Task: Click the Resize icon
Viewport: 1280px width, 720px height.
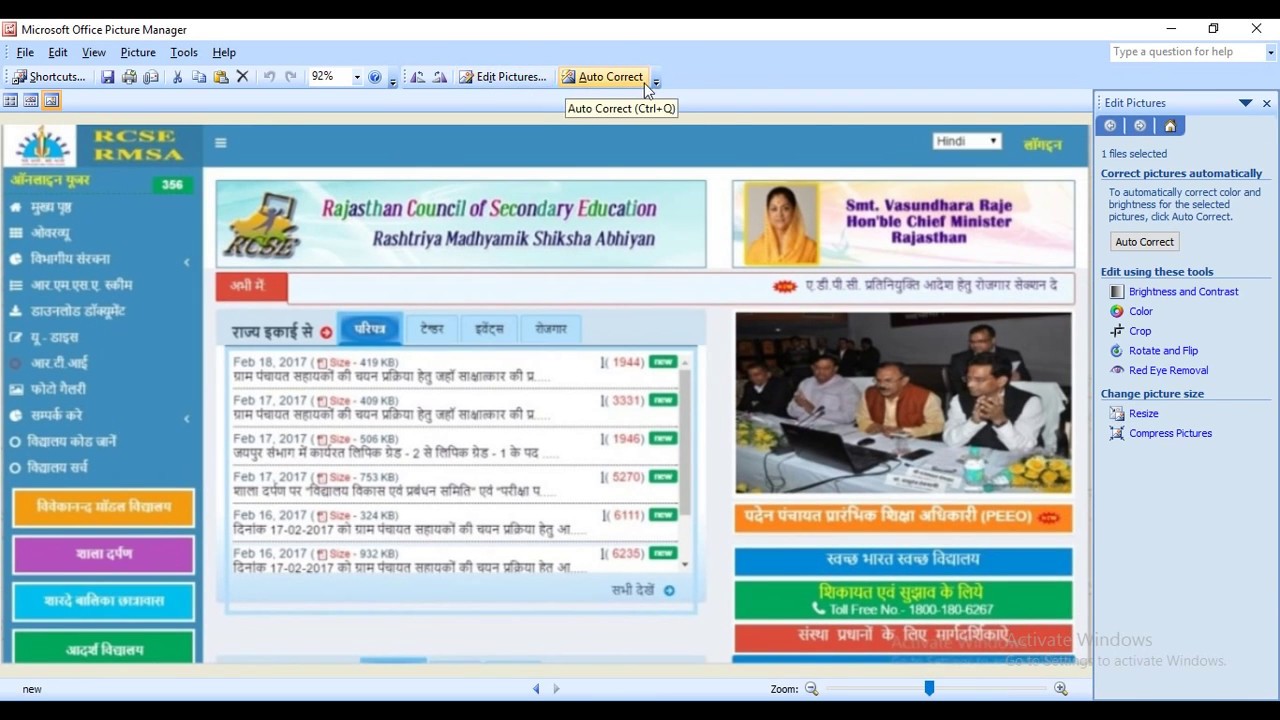Action: 1117,414
